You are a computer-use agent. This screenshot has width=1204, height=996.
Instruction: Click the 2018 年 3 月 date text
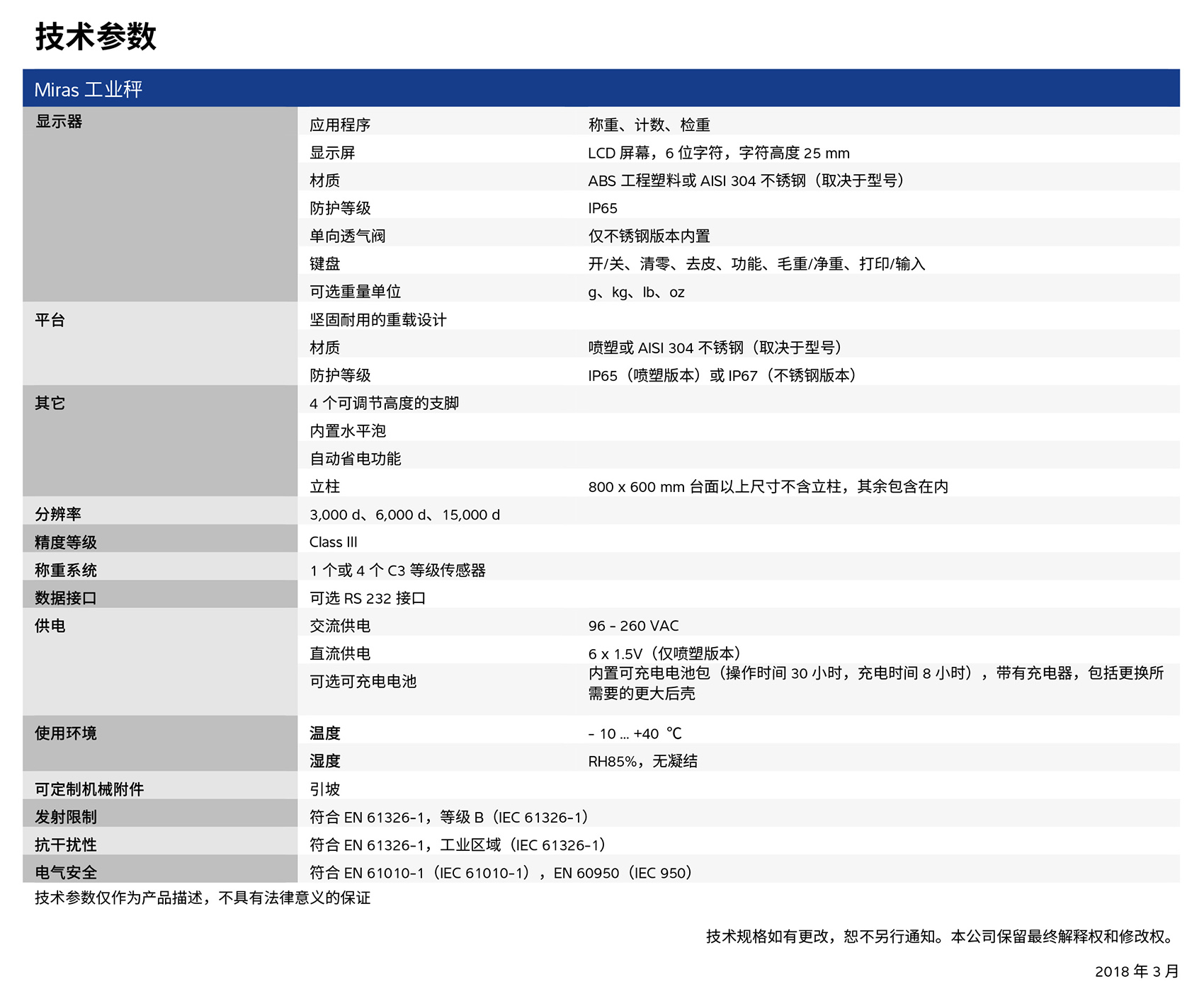(1136, 971)
